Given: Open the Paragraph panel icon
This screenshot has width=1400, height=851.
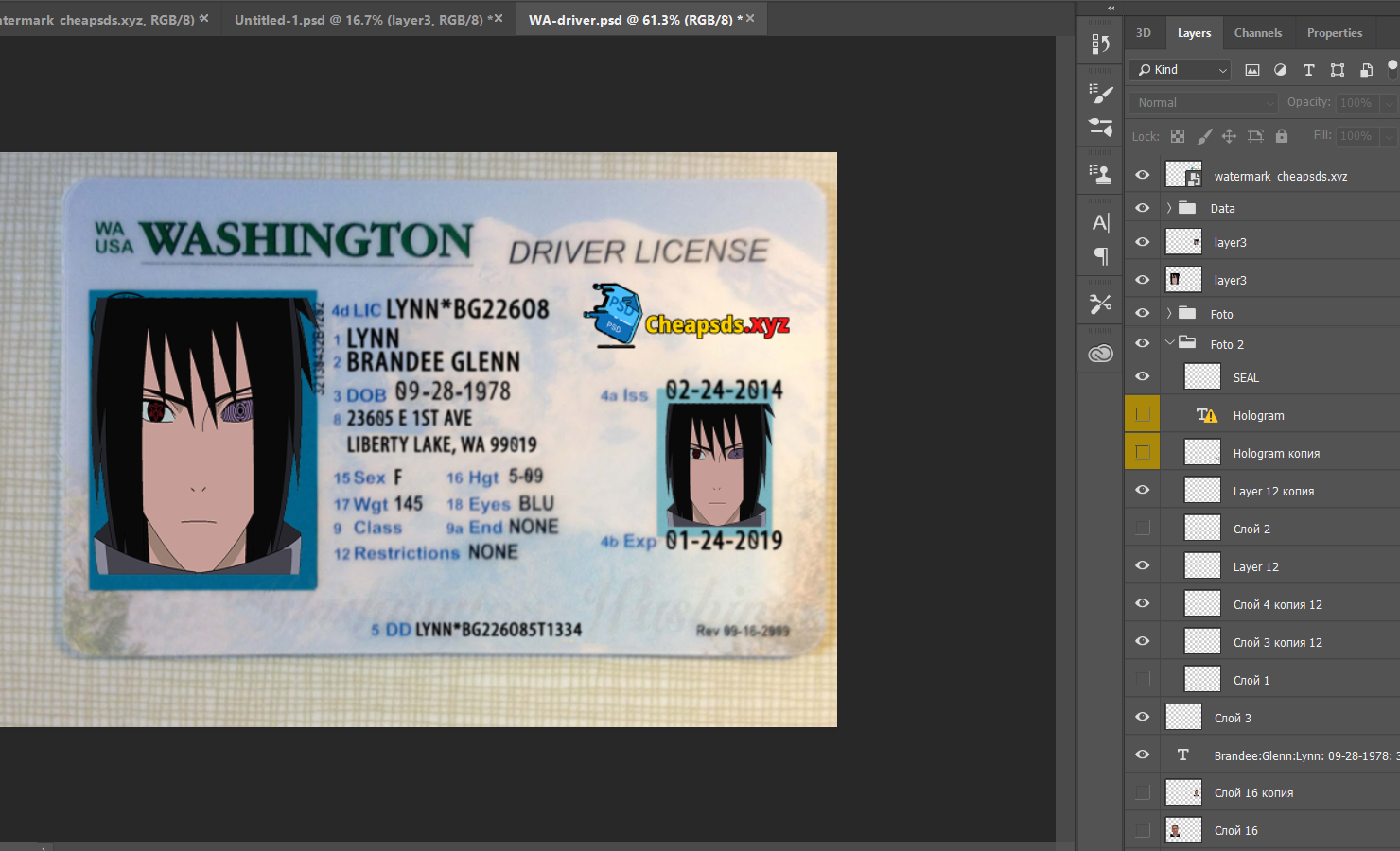Looking at the screenshot, I should click(1100, 256).
